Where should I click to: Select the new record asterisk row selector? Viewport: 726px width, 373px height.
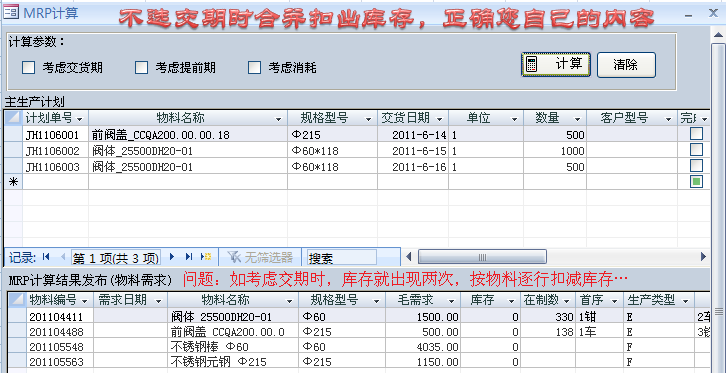tap(13, 182)
